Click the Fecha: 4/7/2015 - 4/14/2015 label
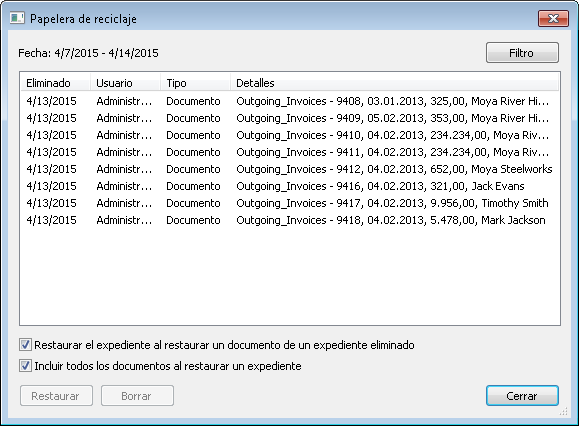Viewport: 579px width, 426px height. [x=88, y=53]
